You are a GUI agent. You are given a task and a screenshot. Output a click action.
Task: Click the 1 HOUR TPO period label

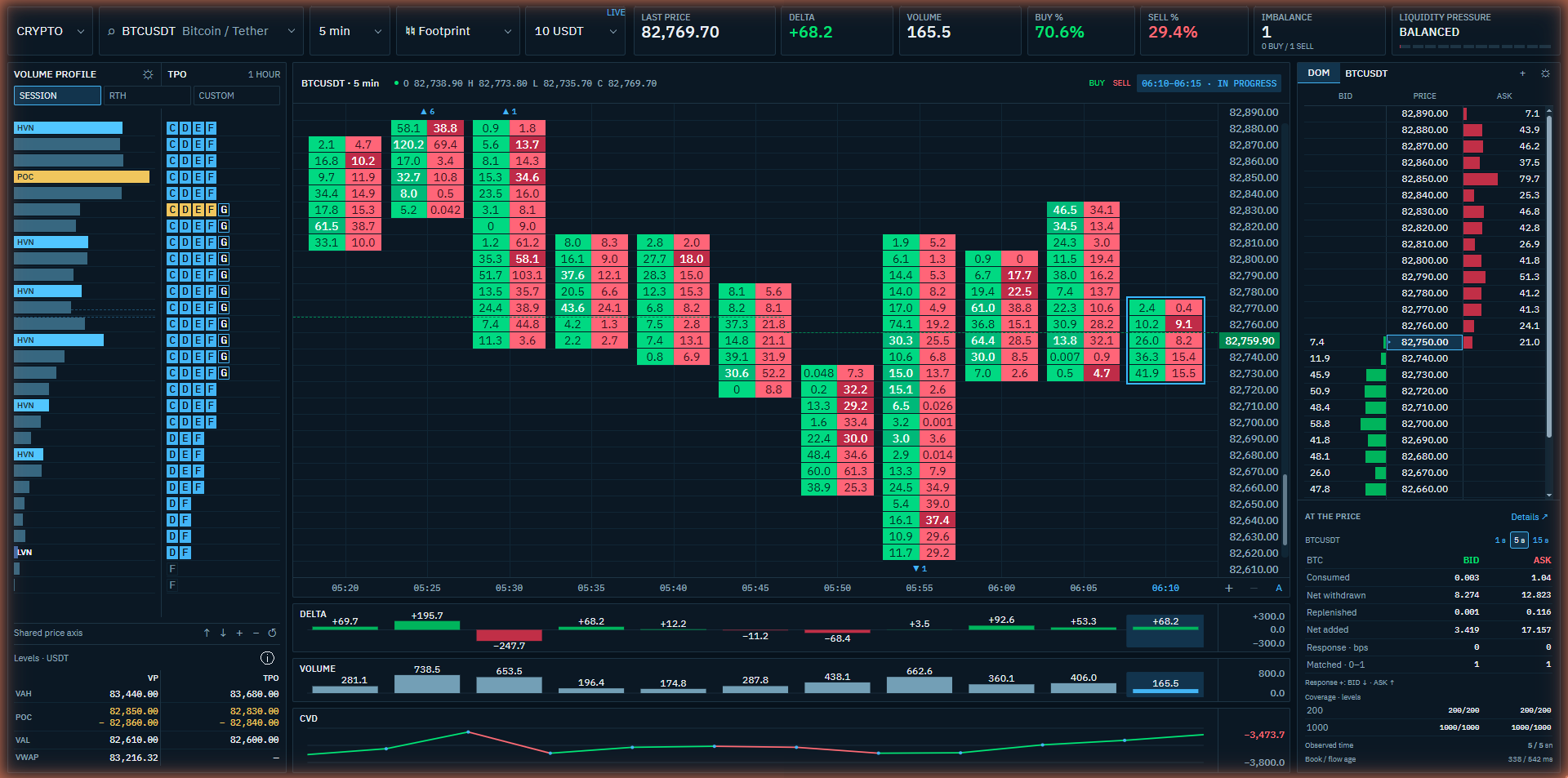tap(264, 74)
